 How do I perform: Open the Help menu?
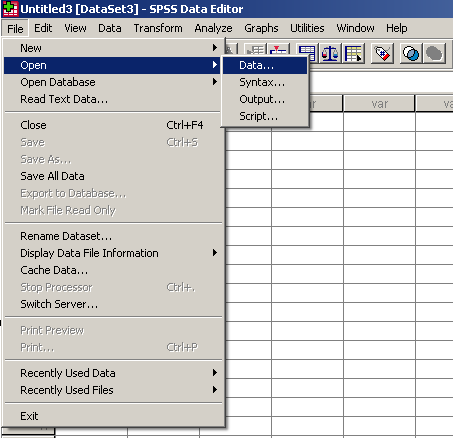pos(397,28)
